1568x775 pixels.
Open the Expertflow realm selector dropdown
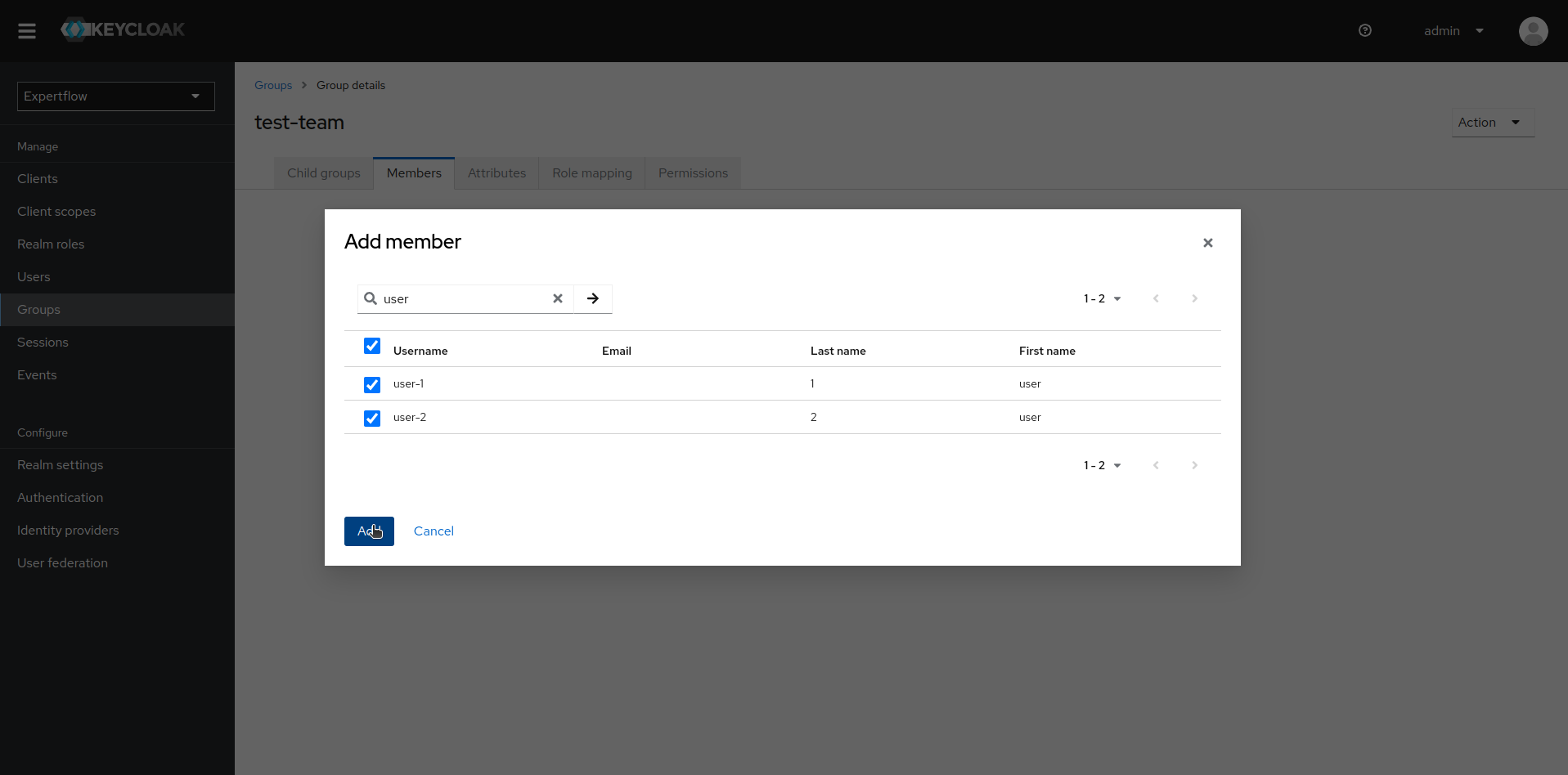click(115, 96)
